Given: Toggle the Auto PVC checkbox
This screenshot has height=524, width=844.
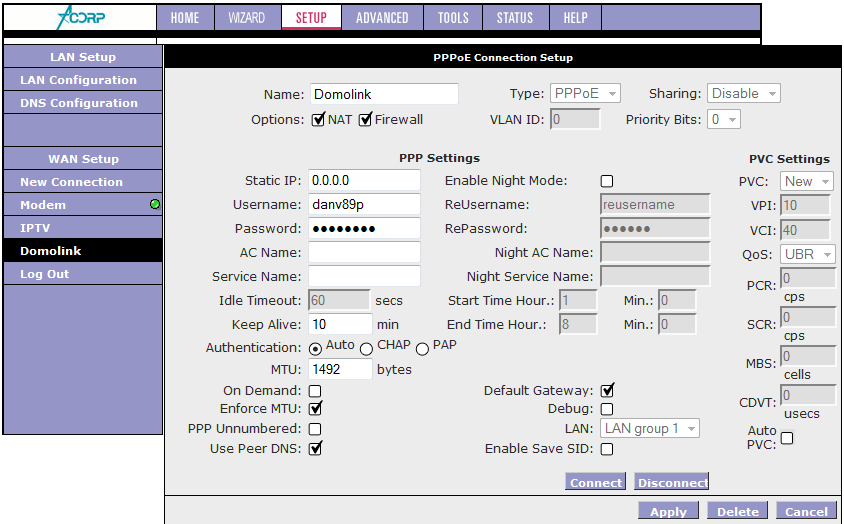Looking at the screenshot, I should [x=787, y=438].
